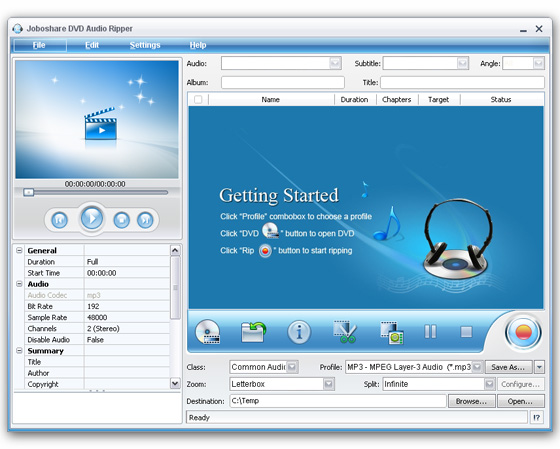Viewport: 560px width, 449px height.
Task: Collapse the Summary property group
Action: [19, 351]
